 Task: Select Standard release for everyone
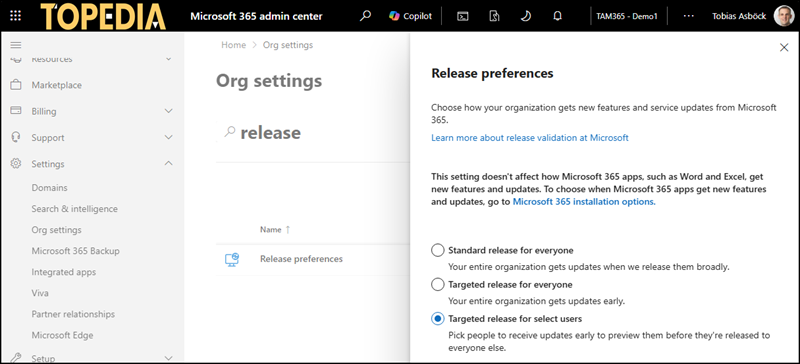[438, 250]
